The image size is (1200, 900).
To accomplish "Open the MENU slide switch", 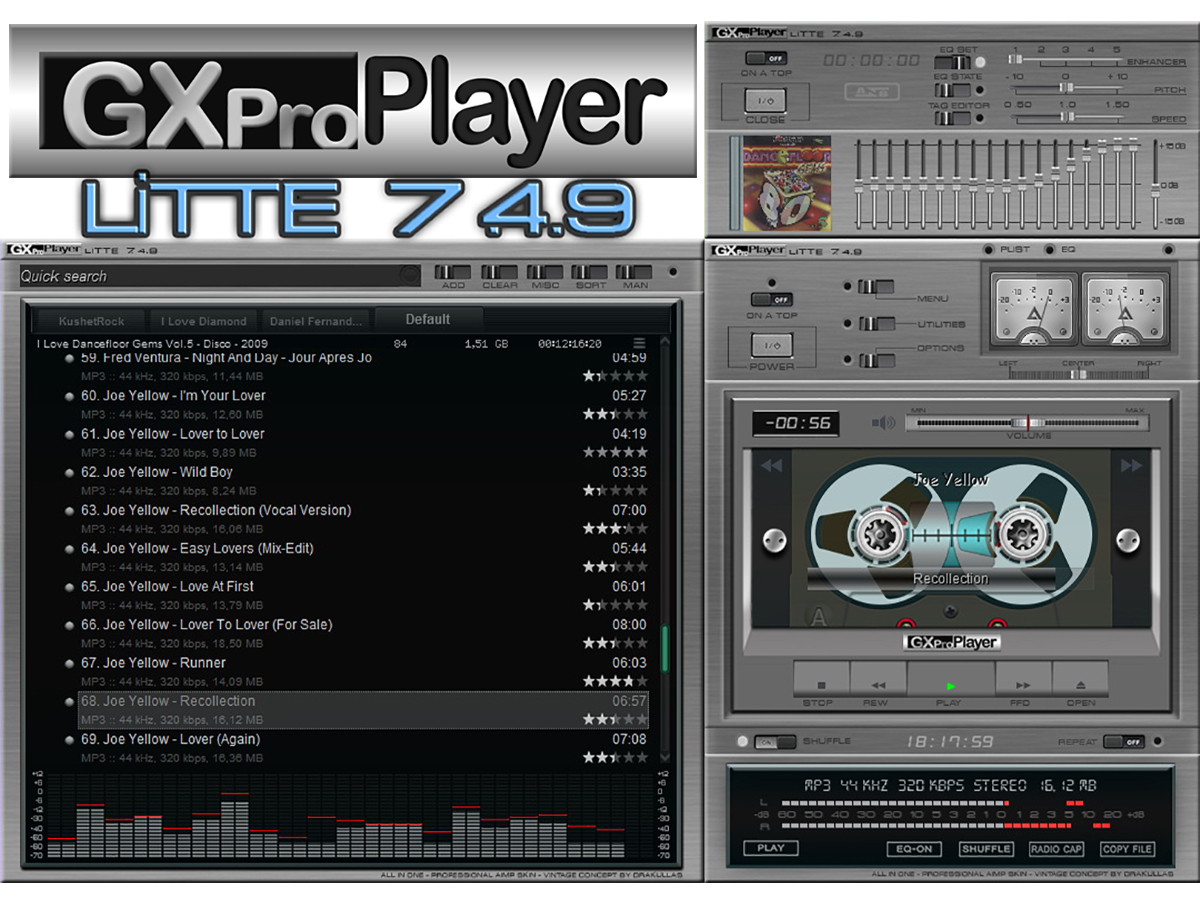I will pyautogui.click(x=877, y=287).
